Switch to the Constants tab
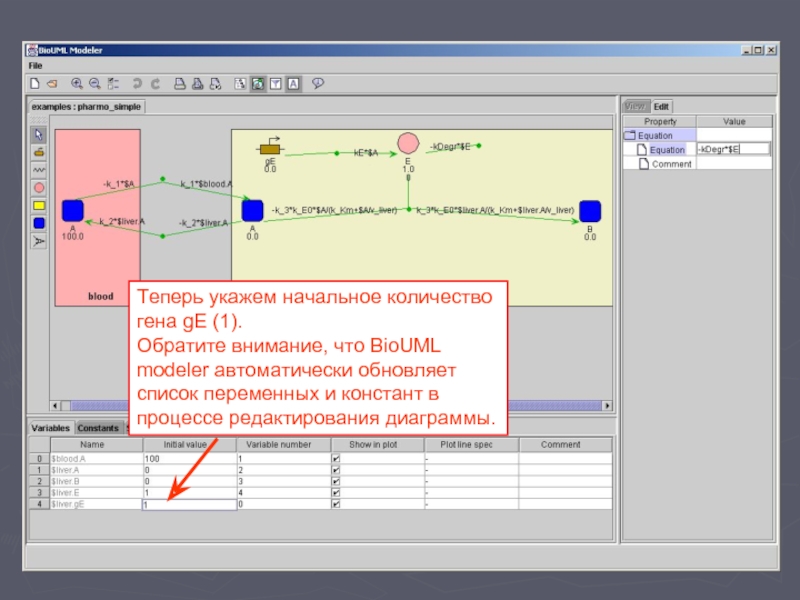Viewport: 800px width, 600px height. [98, 428]
